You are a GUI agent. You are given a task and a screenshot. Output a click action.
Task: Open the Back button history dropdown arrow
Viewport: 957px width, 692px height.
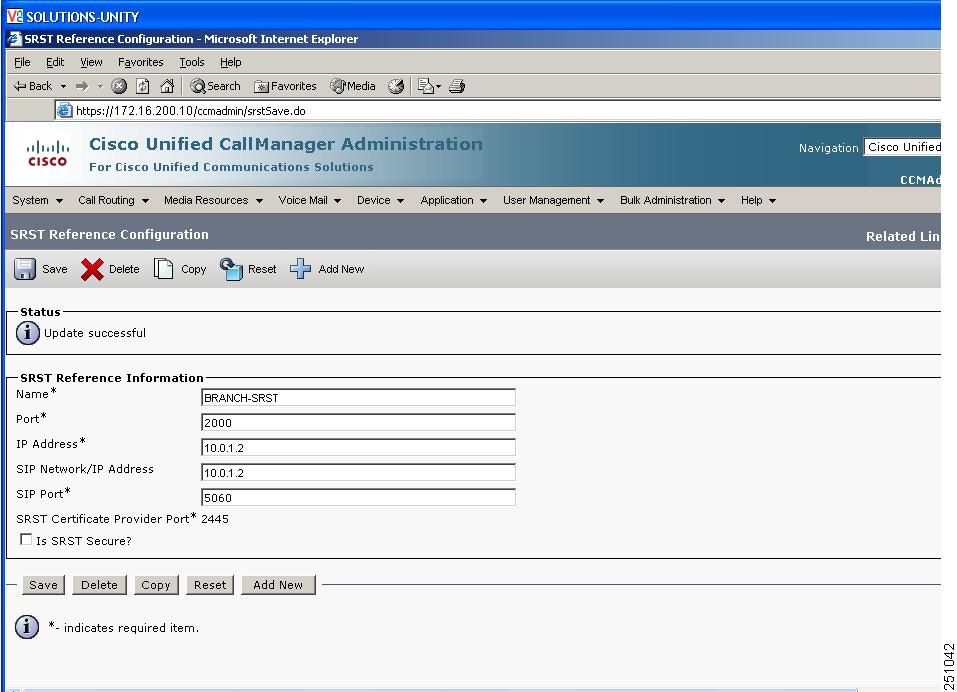(63, 87)
